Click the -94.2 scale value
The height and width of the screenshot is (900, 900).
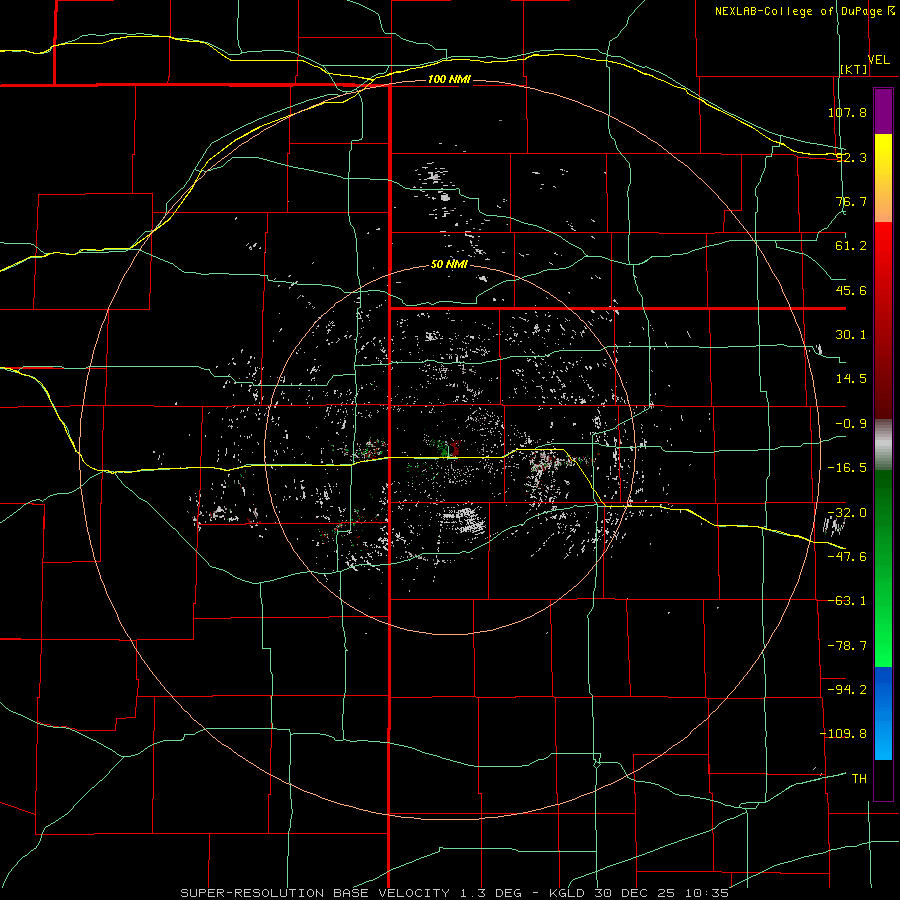(x=847, y=689)
